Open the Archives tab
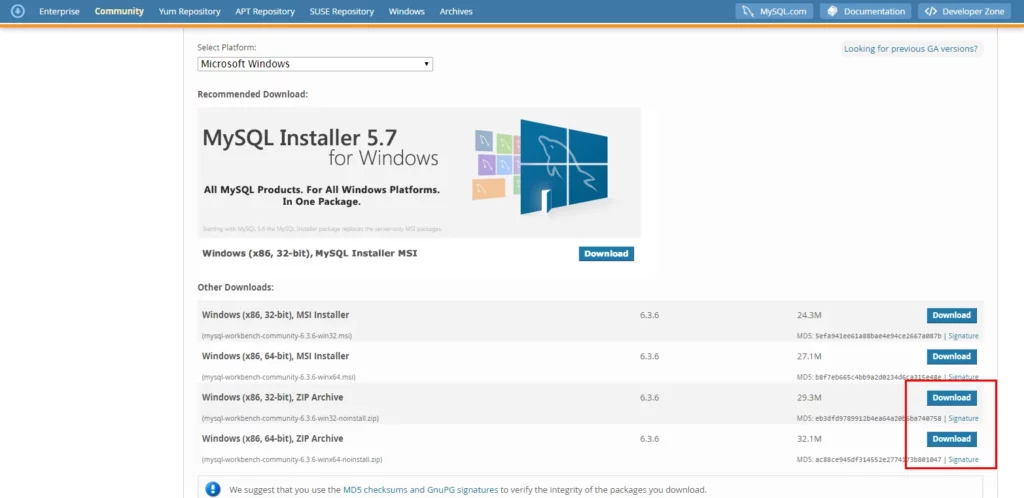This screenshot has height=498, width=1024. pyautogui.click(x=456, y=12)
